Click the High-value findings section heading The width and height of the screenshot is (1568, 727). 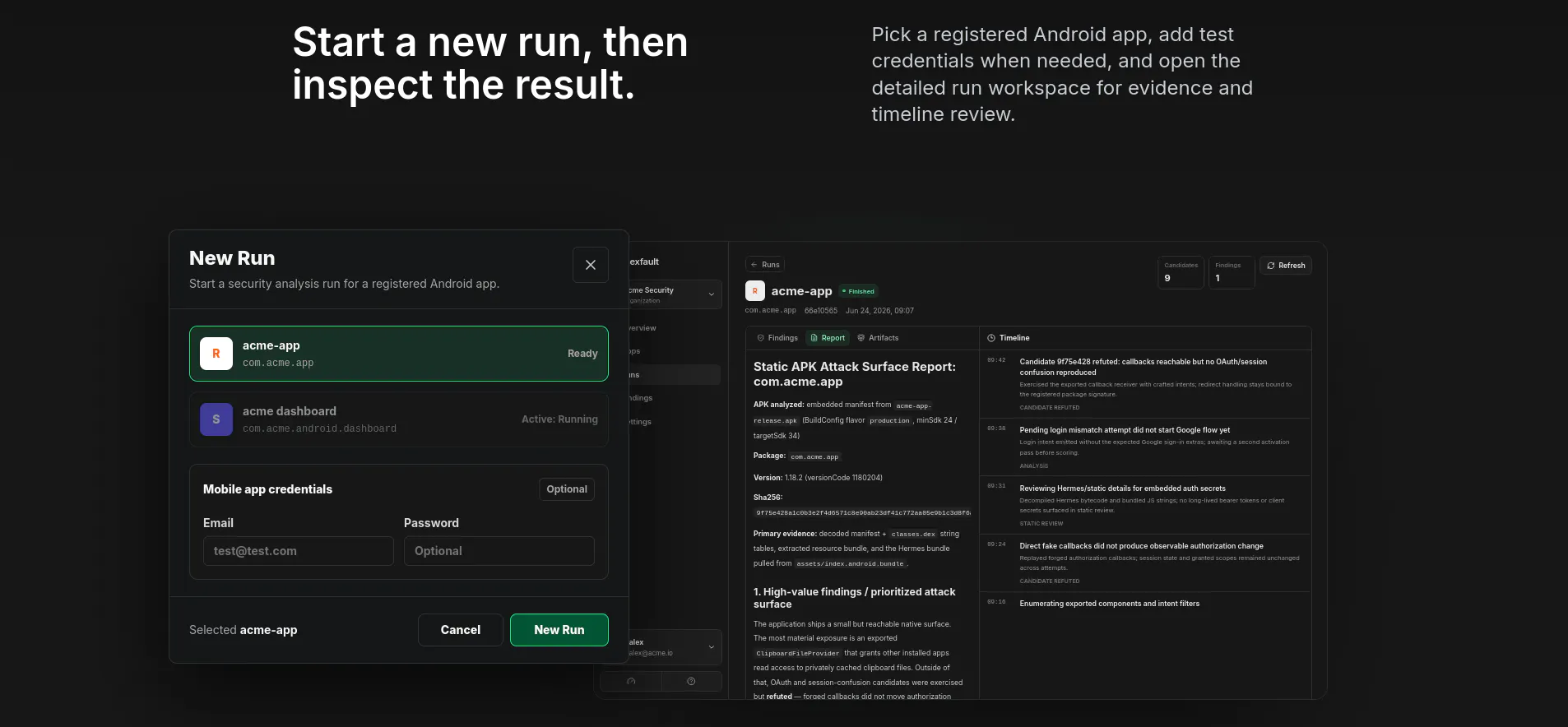pyautogui.click(x=854, y=598)
